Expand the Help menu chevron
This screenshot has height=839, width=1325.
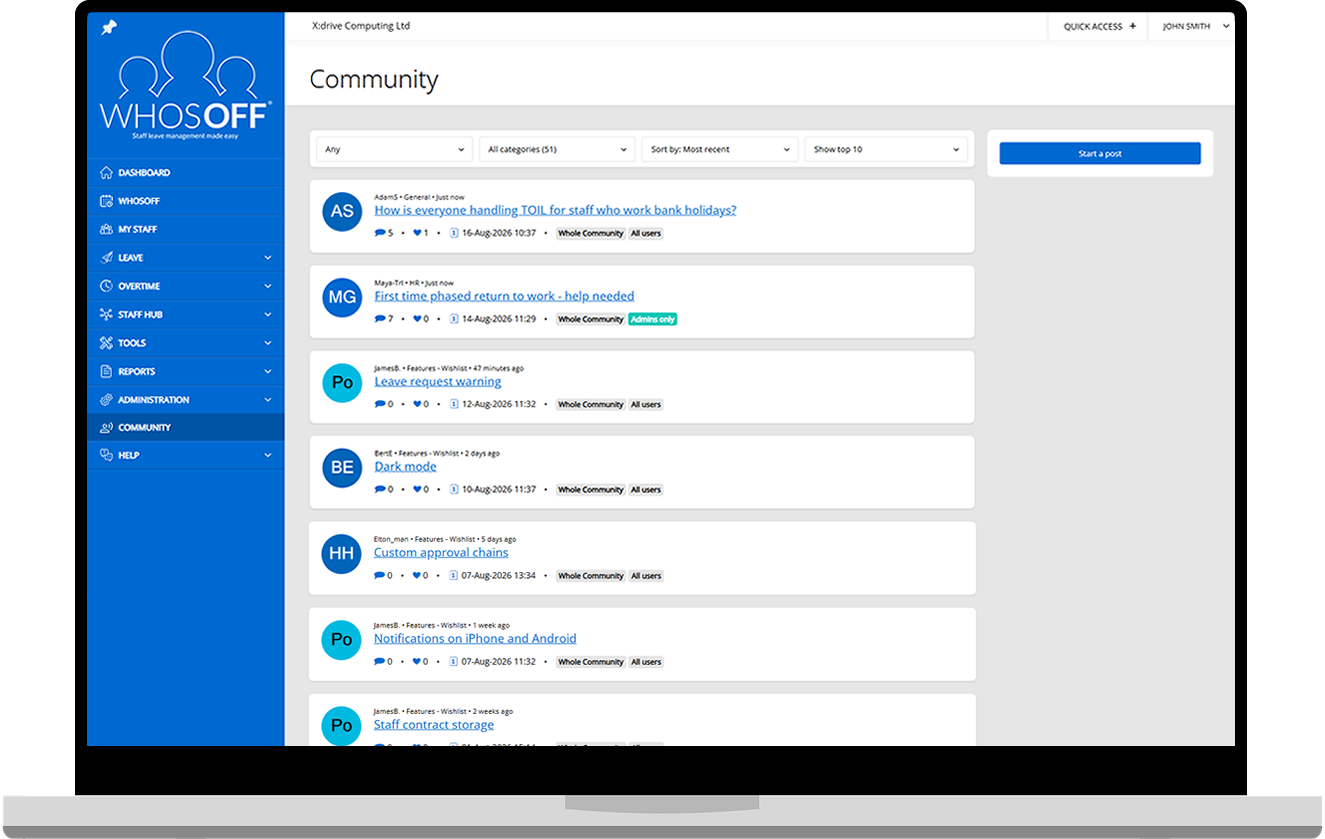click(x=268, y=455)
